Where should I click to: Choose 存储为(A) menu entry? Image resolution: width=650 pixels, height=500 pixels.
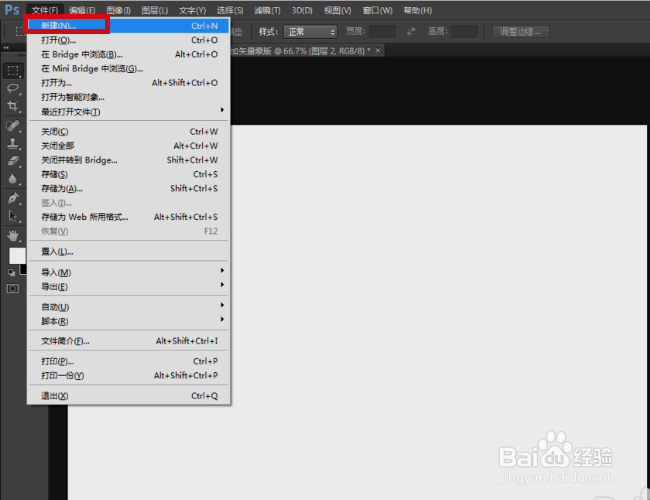pos(129,189)
